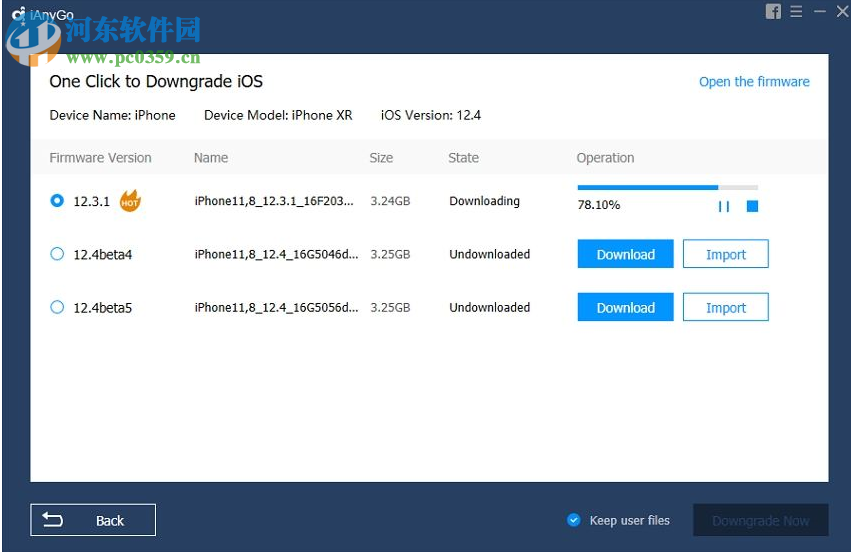Click file name iPhone11,8_12.4_16G5056d...
The width and height of the screenshot is (851, 552).
[276, 307]
